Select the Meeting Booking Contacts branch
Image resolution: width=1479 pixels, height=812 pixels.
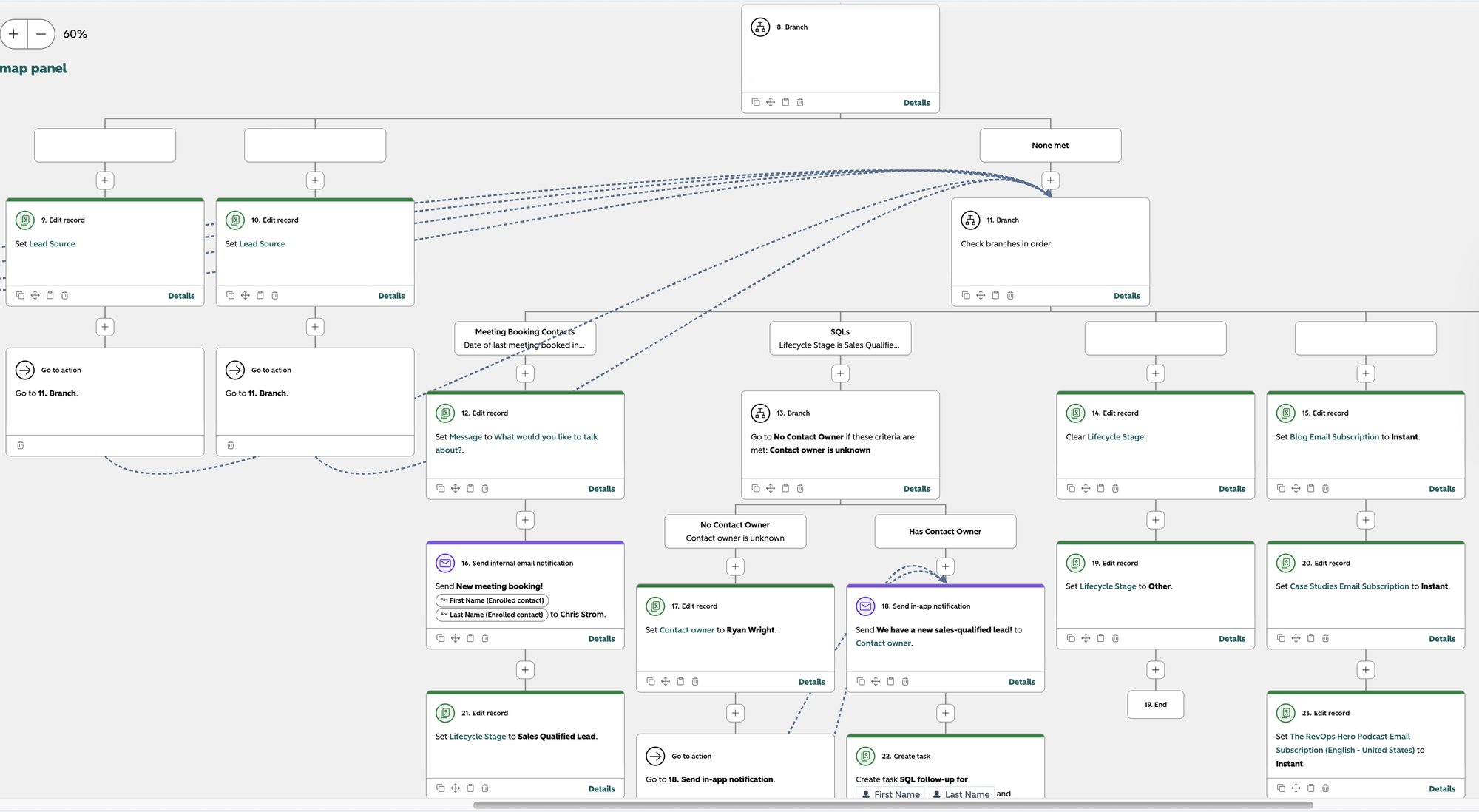point(525,338)
